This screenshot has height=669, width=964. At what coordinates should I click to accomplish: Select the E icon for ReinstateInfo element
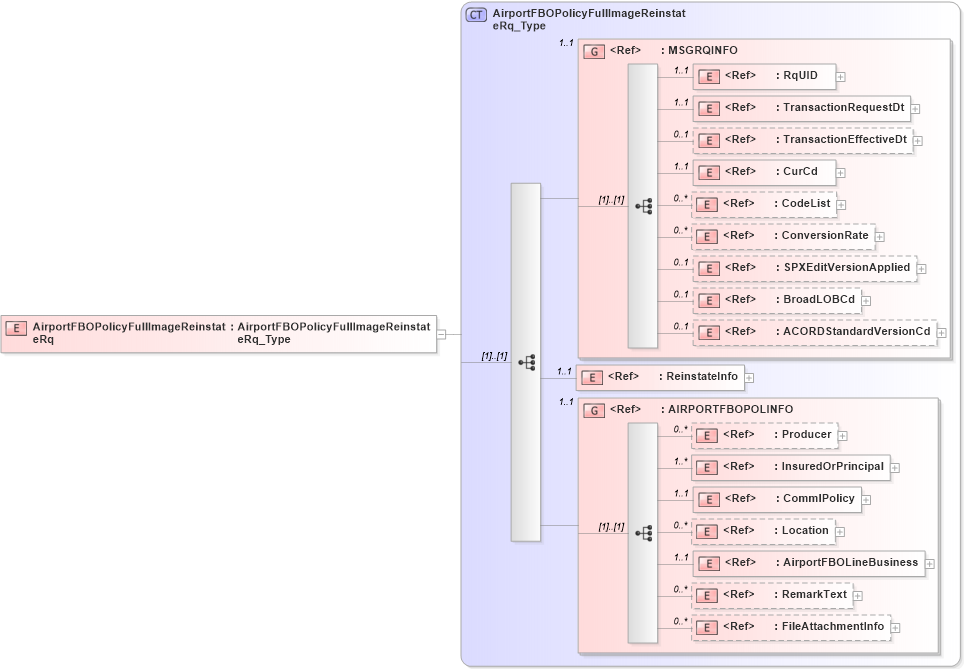click(x=590, y=377)
